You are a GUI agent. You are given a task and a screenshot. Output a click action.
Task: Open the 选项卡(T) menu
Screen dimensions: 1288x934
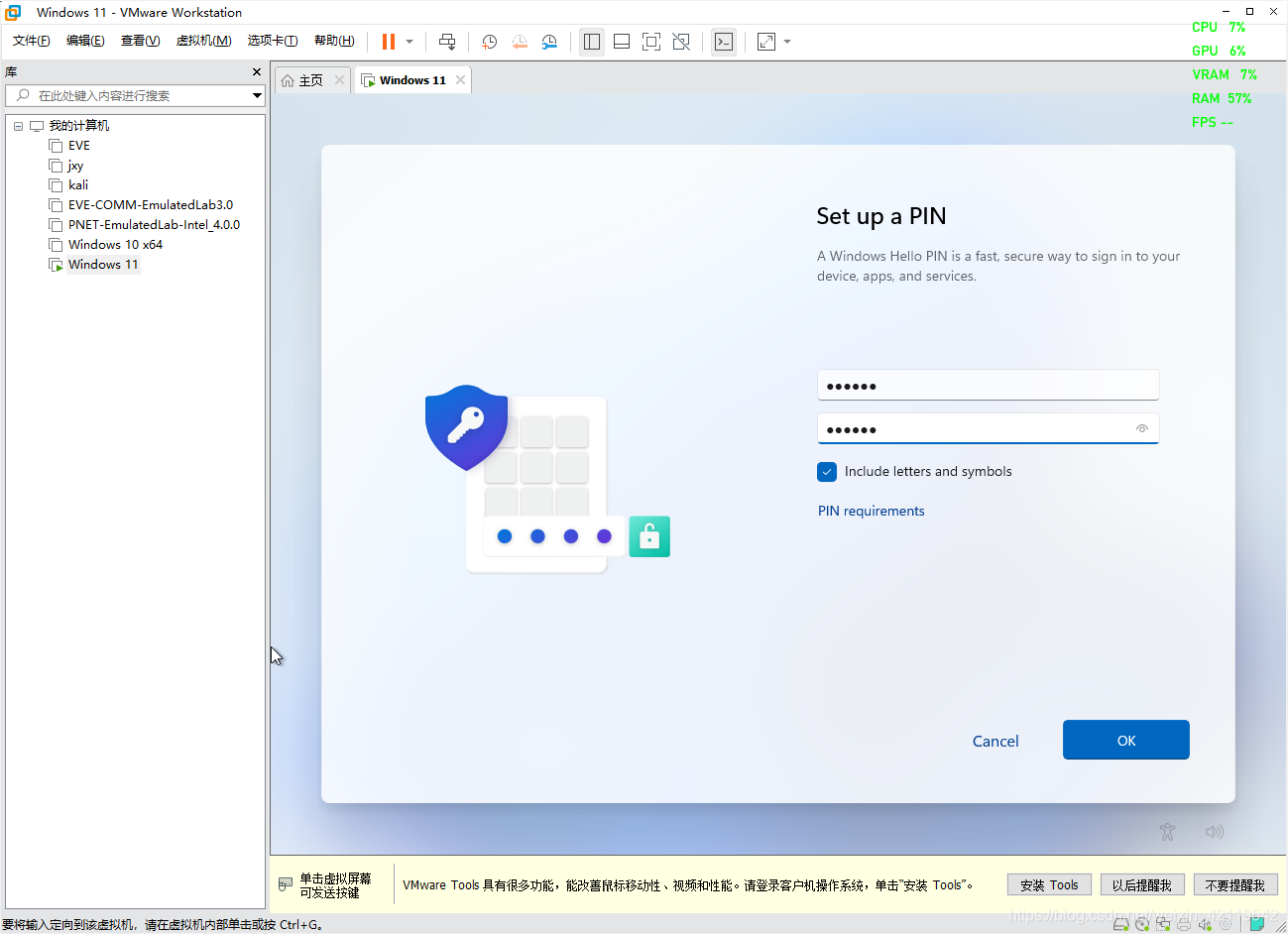(x=273, y=41)
